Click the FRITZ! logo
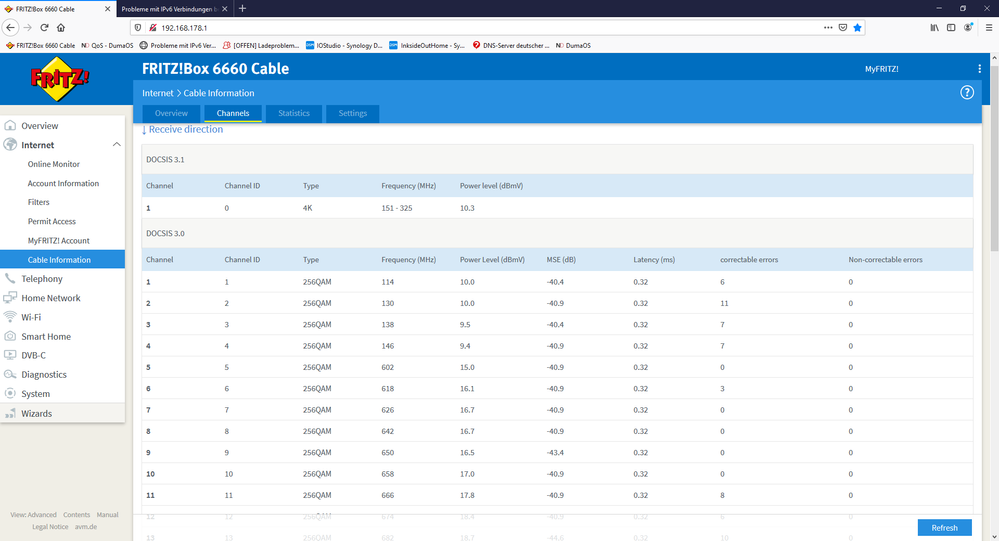The image size is (999, 541). (x=60, y=79)
